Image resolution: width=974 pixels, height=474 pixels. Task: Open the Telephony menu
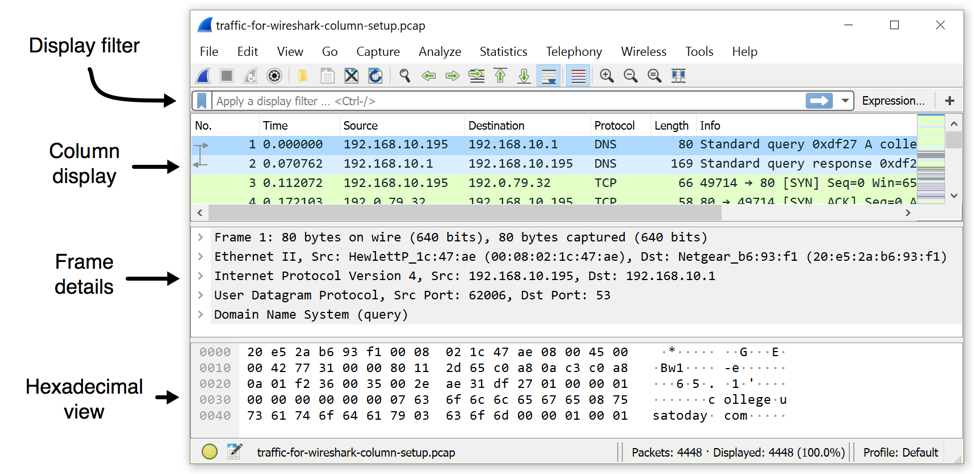point(574,52)
